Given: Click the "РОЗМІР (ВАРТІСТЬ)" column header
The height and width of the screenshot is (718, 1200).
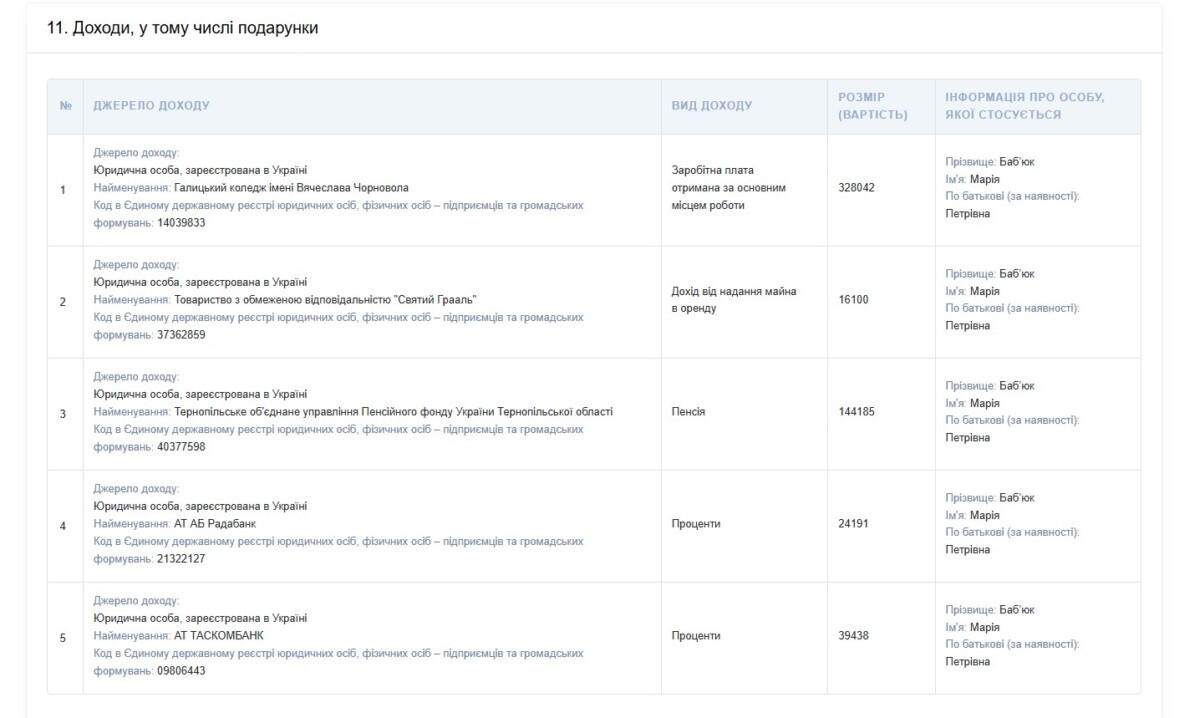Looking at the screenshot, I should coord(873,106).
